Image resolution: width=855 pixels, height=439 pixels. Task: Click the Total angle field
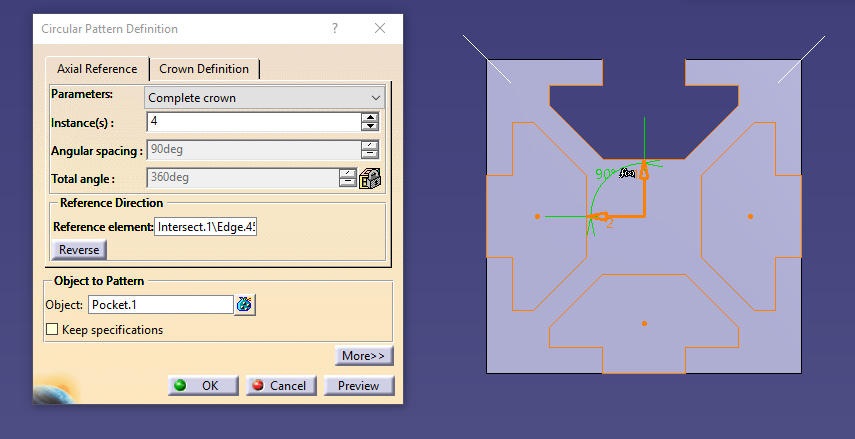(243, 178)
